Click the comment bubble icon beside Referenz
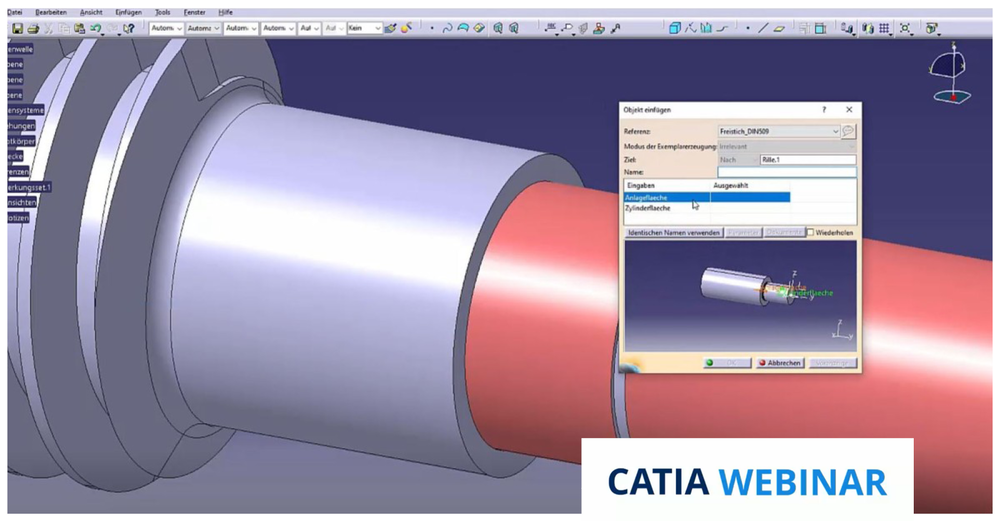 848,131
